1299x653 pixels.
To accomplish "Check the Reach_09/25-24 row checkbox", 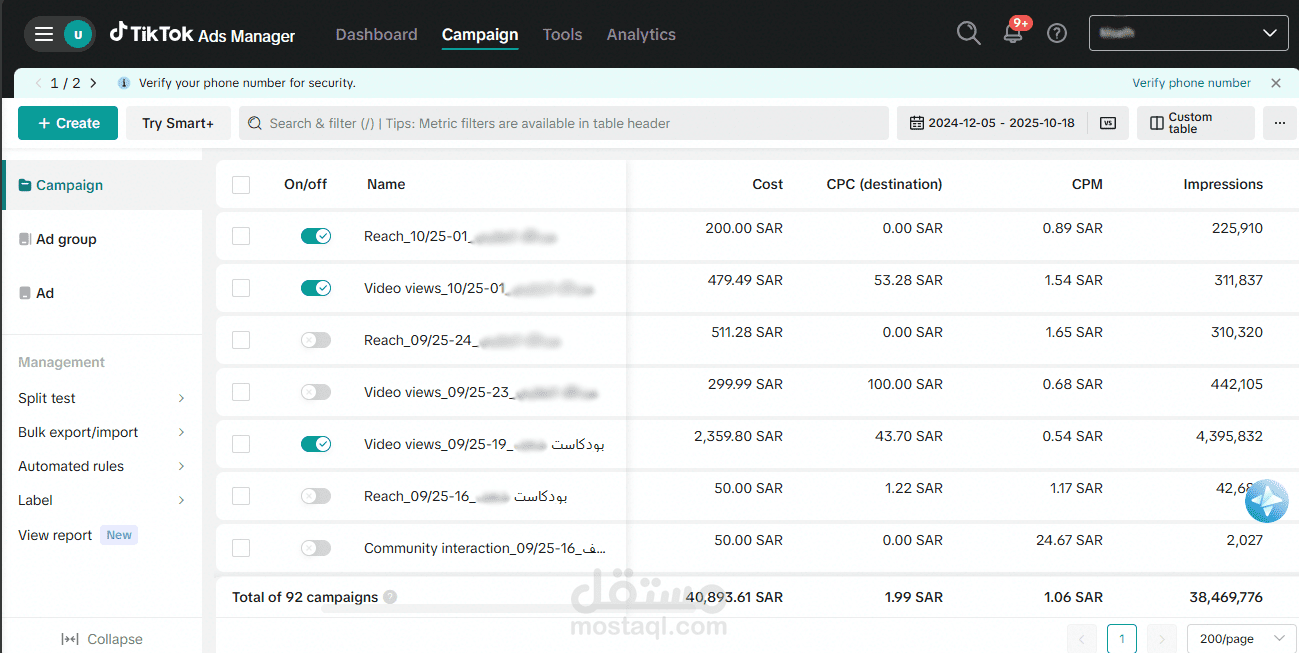I will point(241,340).
